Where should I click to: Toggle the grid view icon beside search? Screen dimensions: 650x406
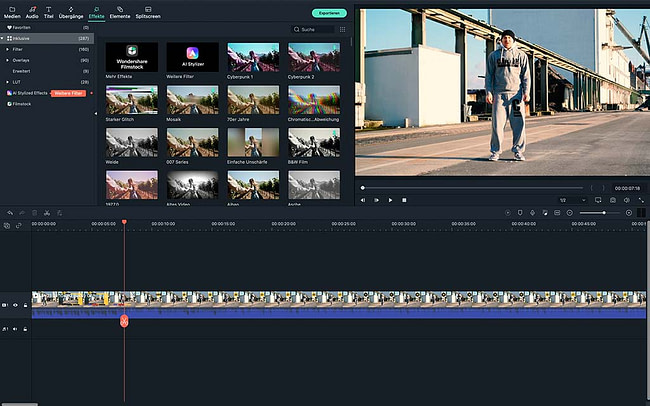pos(342,29)
